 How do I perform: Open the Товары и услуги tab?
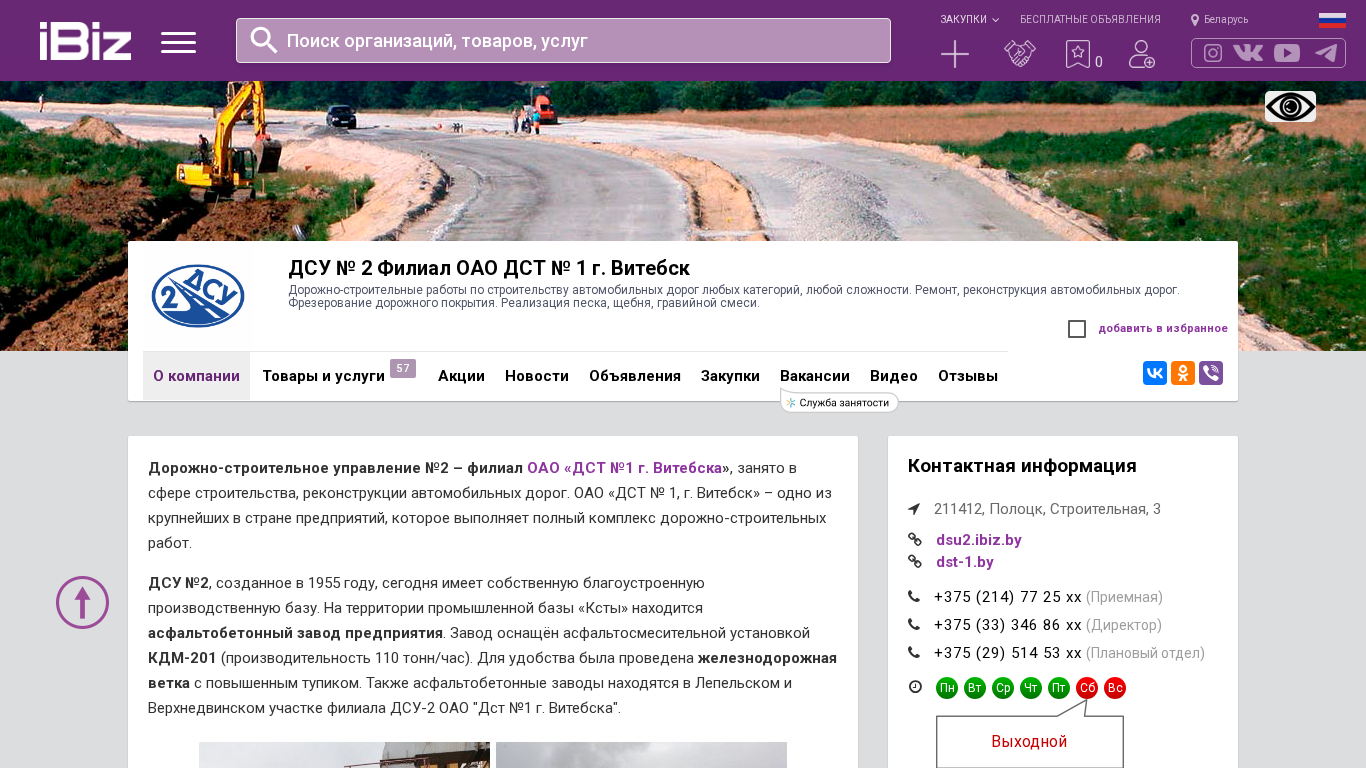click(323, 376)
